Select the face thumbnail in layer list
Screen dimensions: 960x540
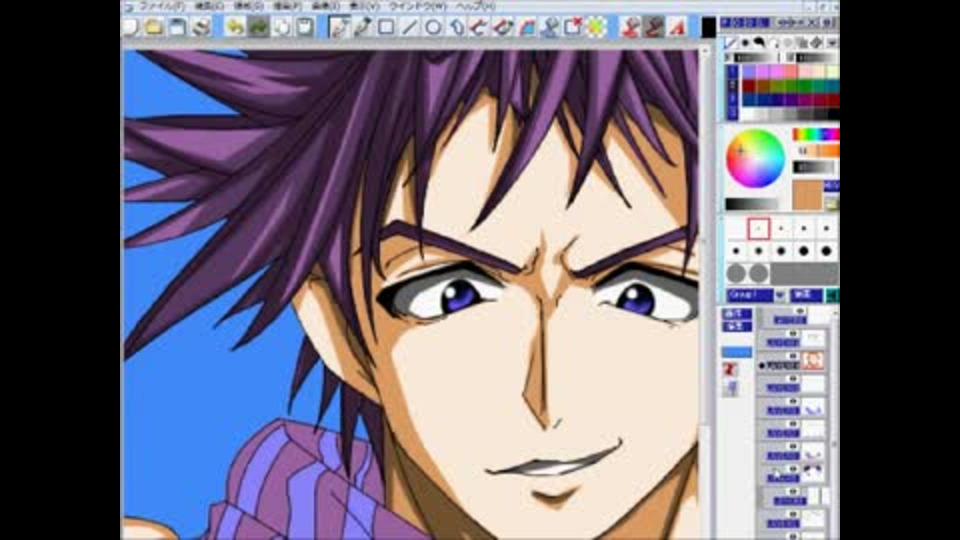pos(813,361)
